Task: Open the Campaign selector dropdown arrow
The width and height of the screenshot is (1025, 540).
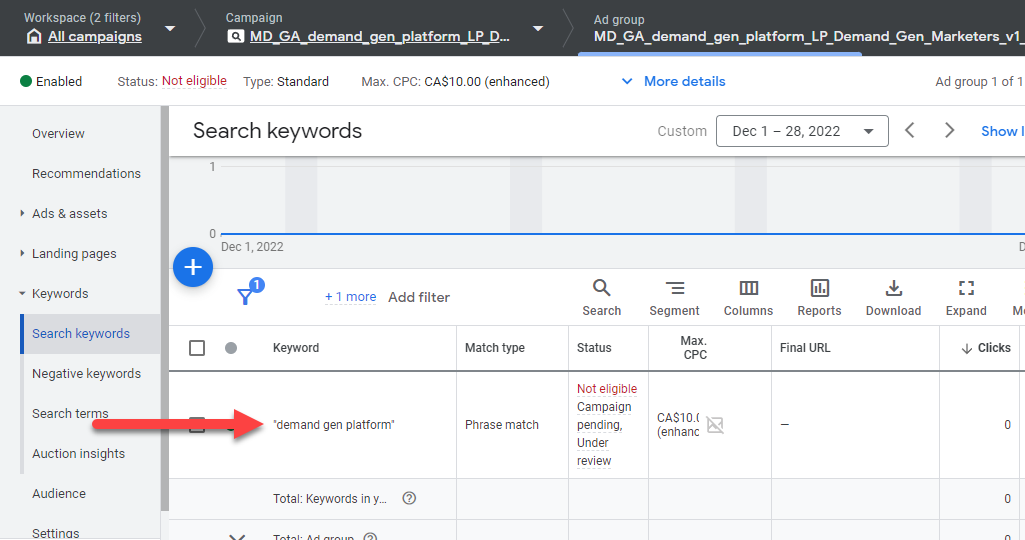Action: click(x=538, y=28)
